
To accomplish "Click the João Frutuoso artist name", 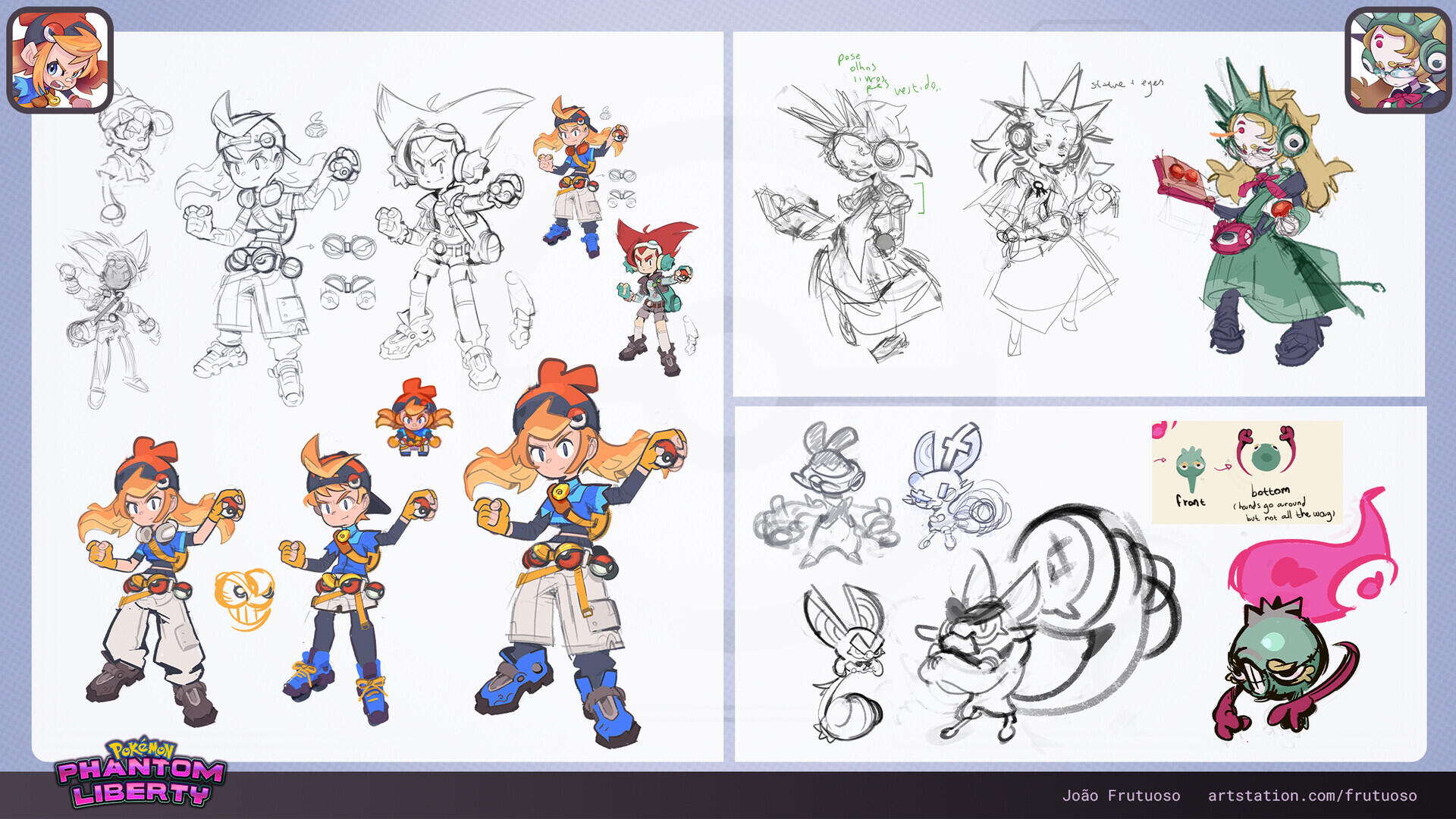I will 1121,795.
